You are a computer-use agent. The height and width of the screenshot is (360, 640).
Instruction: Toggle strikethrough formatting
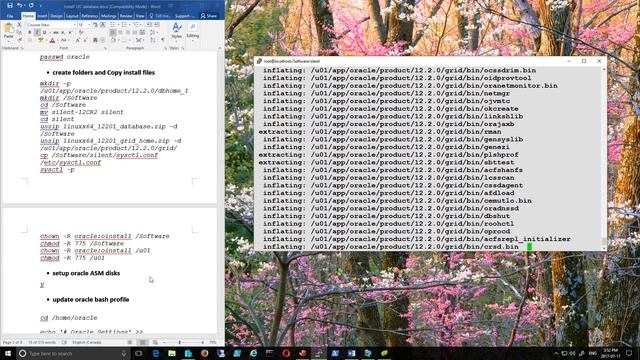point(56,33)
